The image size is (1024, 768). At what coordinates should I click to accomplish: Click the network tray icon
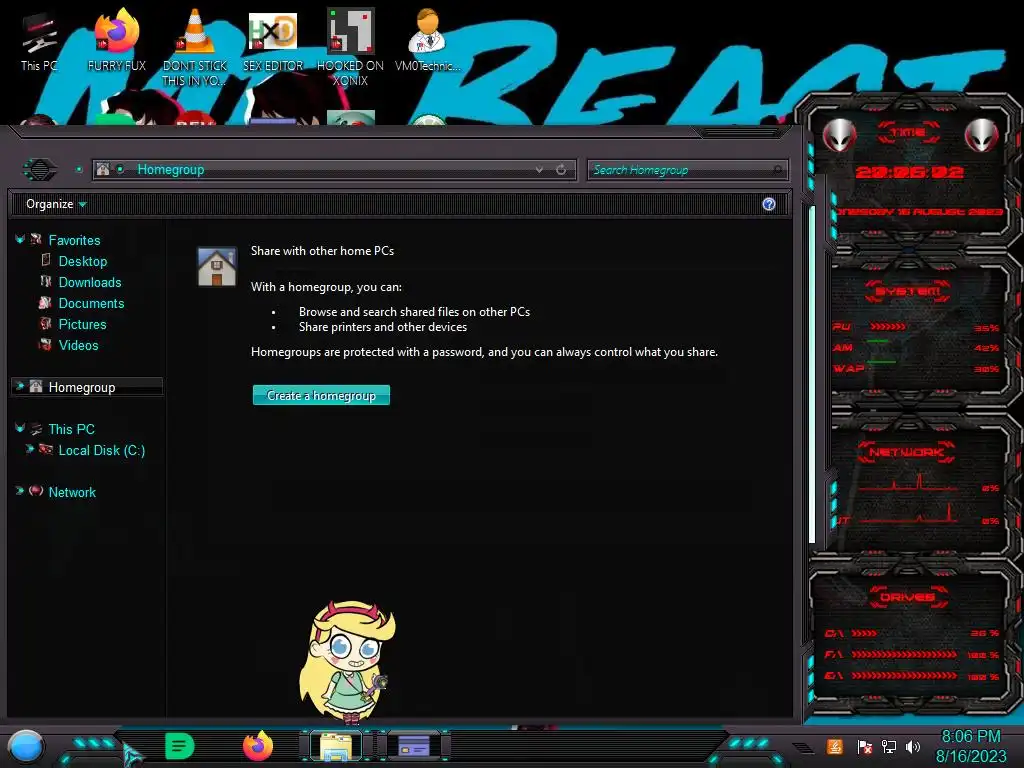[x=888, y=746]
